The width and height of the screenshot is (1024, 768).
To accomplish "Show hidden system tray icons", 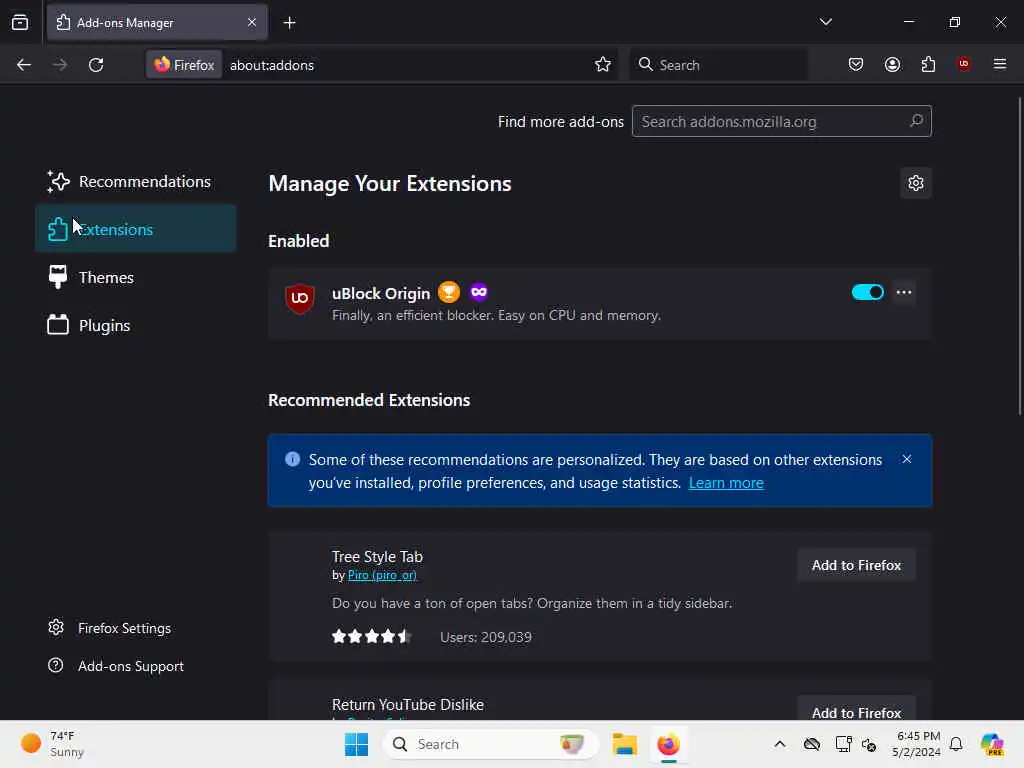I will point(780,744).
